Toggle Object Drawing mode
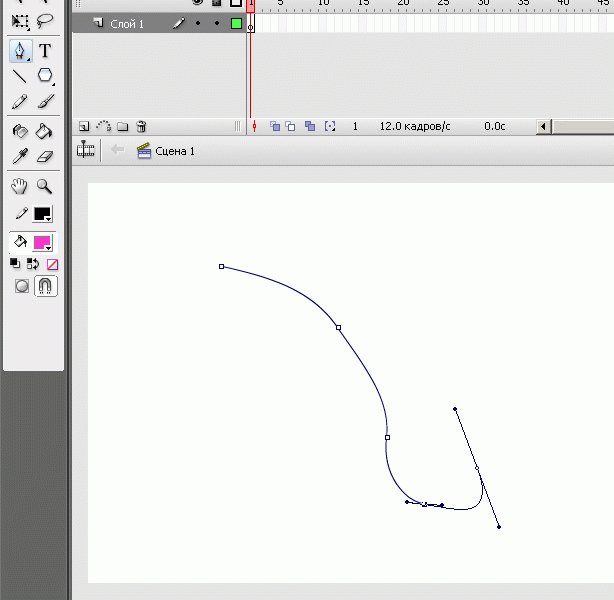Viewport: 614px width, 600px height. [22, 286]
